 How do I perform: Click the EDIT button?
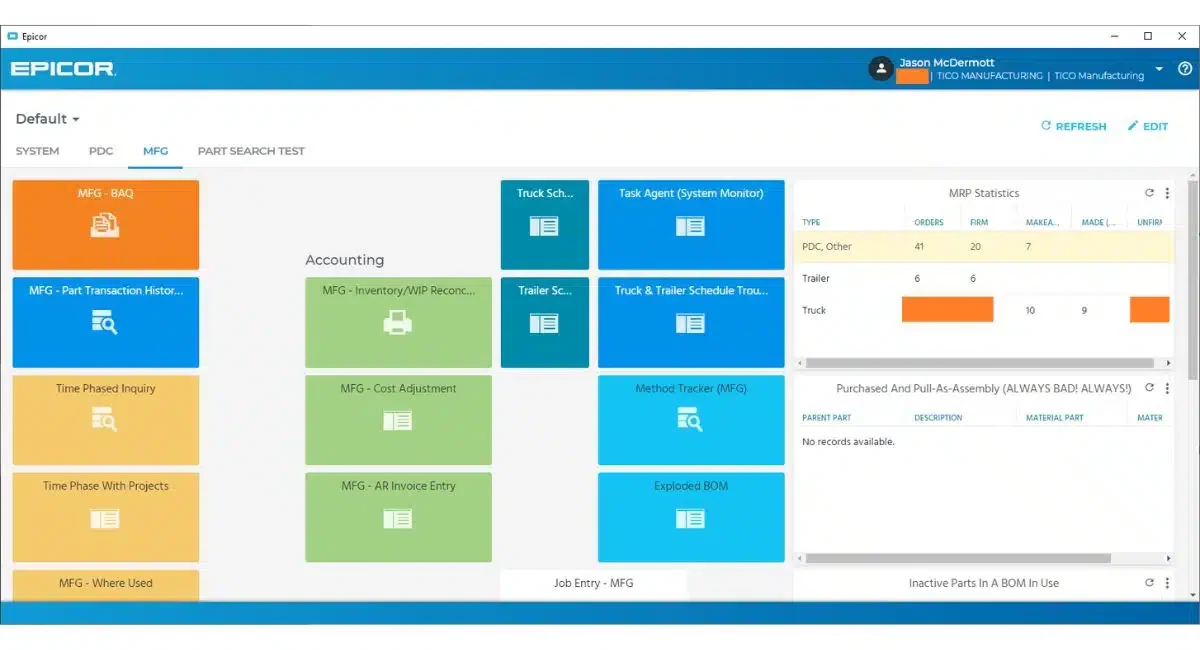point(1148,126)
